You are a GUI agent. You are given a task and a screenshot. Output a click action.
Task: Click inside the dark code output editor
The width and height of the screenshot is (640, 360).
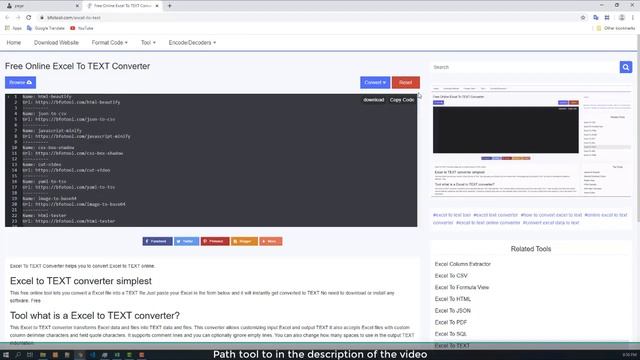[x=211, y=160]
